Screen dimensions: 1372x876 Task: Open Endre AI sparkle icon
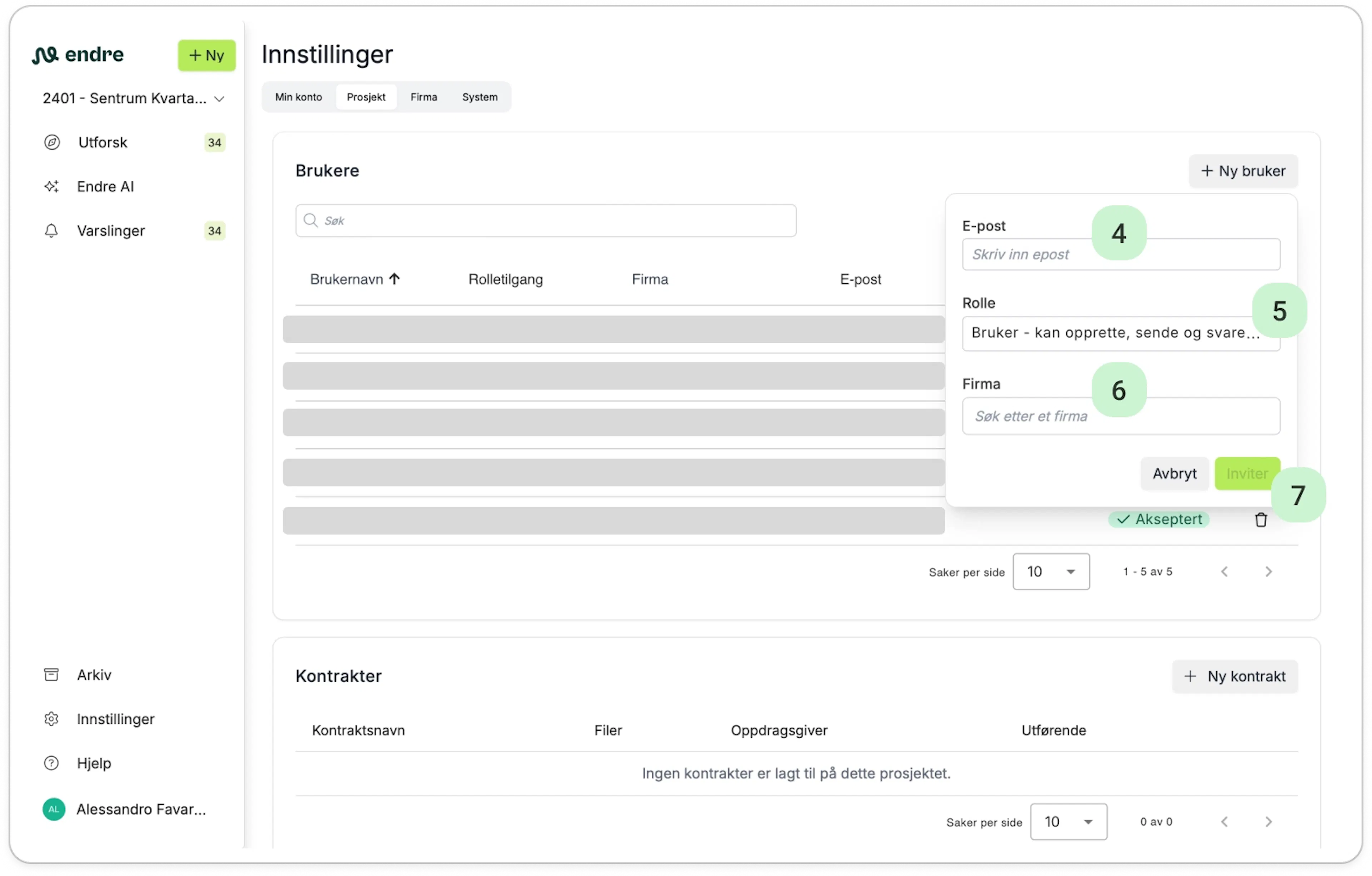coord(52,187)
